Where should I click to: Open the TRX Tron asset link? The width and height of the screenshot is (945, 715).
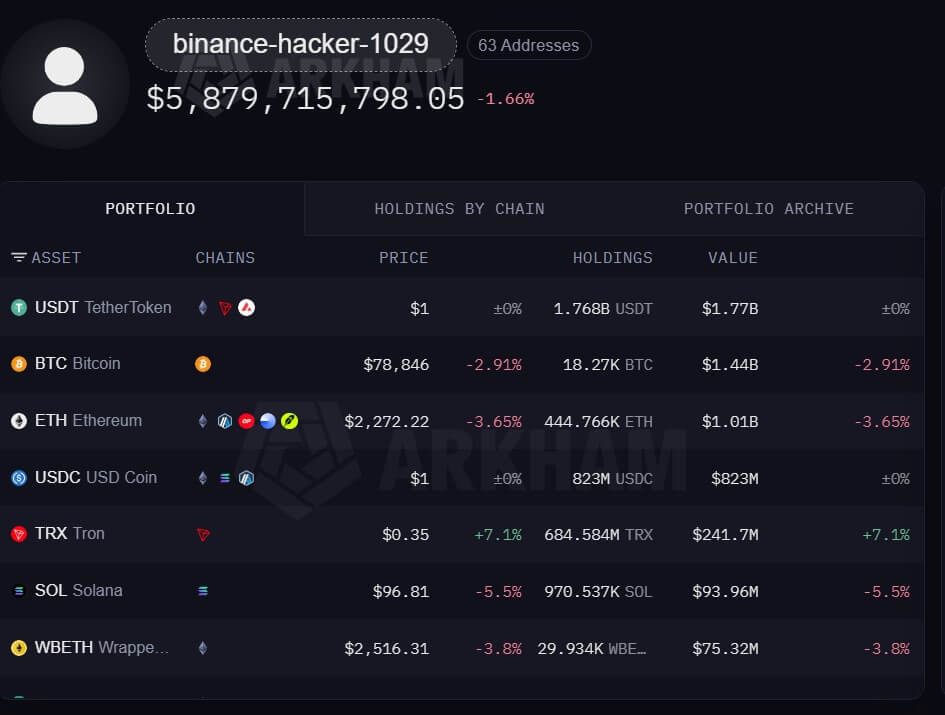tap(69, 534)
